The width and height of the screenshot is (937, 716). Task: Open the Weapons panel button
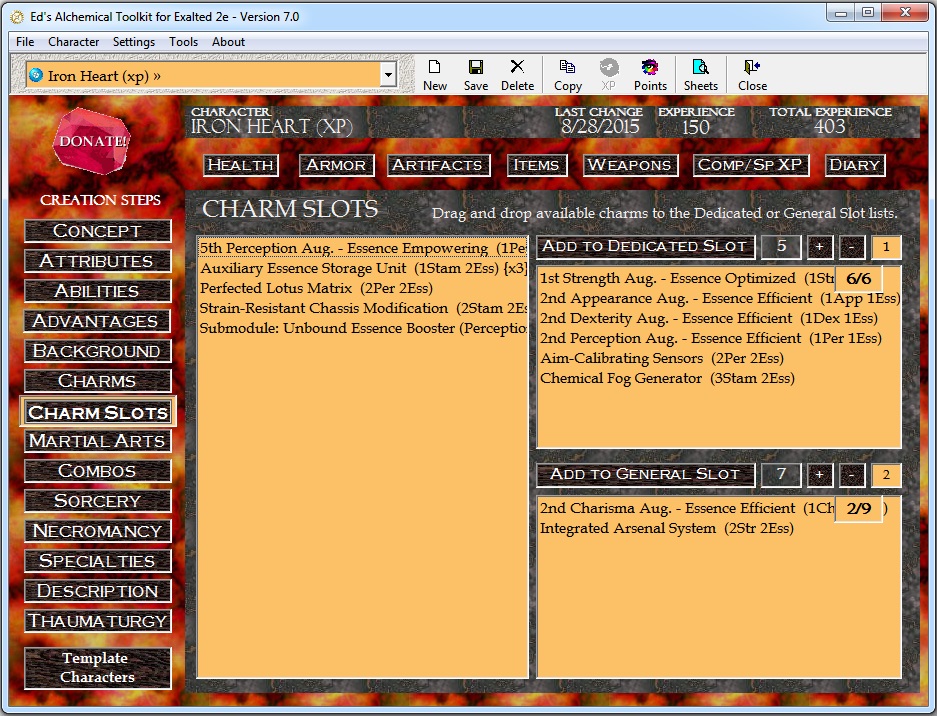(x=630, y=165)
